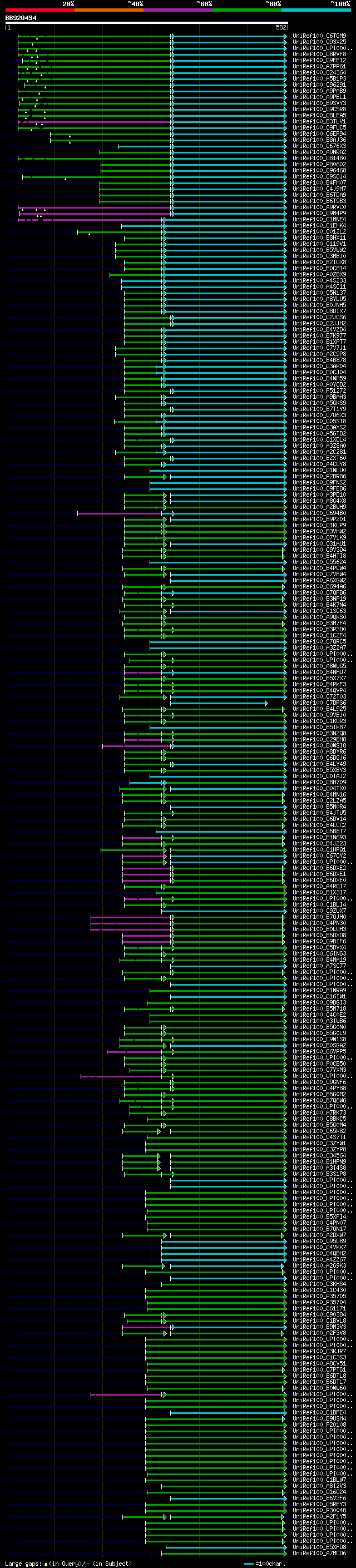Screen dimensions: 356x1568
Task: Select label UniRef100_P51272
Action: pyautogui.click(x=319, y=391)
